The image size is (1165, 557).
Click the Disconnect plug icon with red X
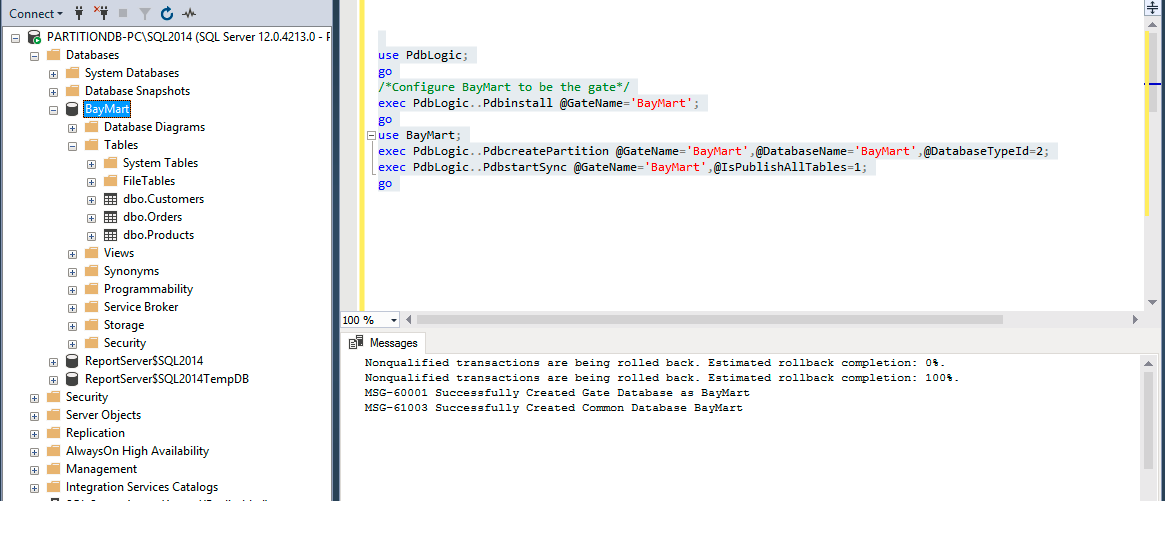click(x=101, y=13)
